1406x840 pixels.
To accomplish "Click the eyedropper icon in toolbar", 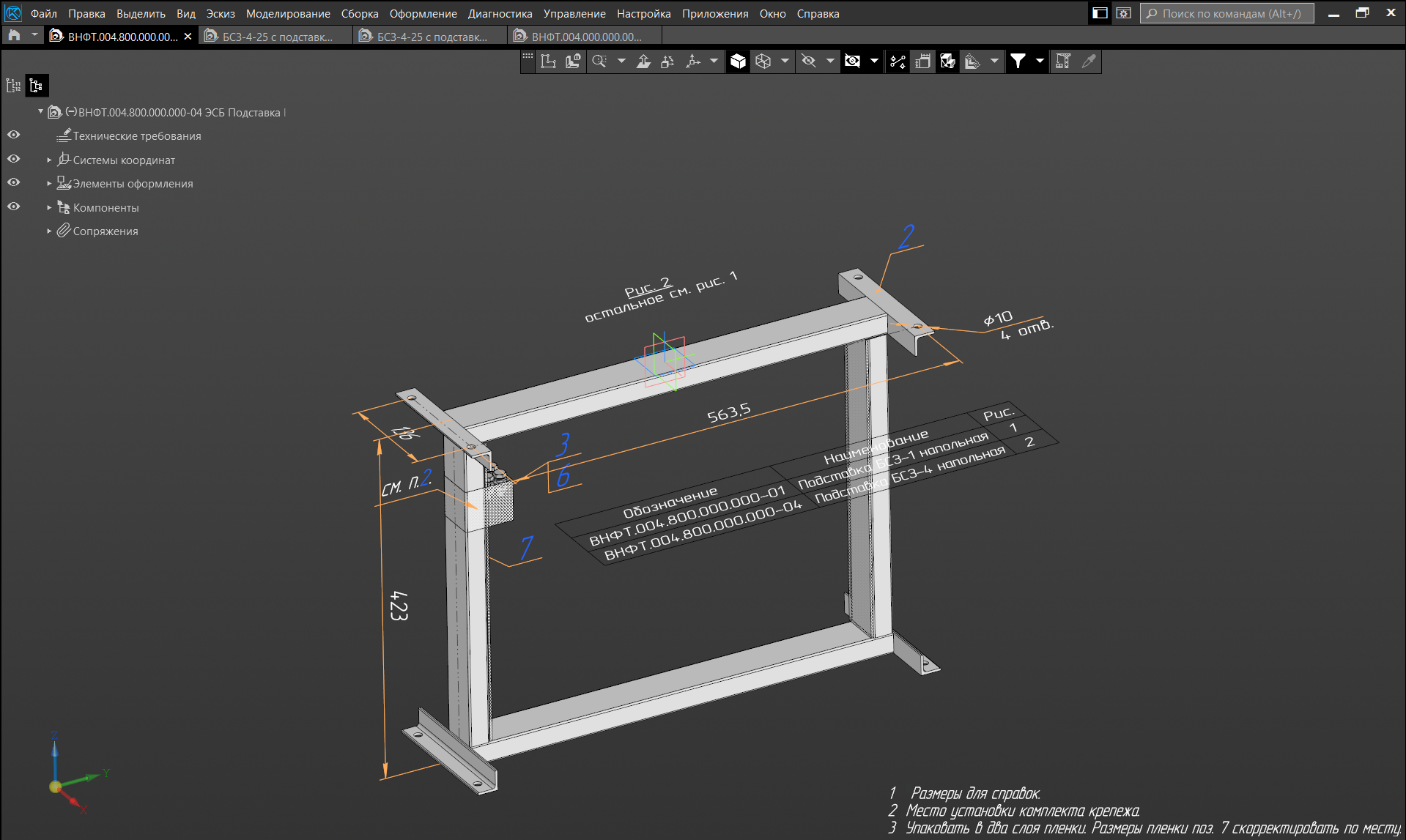I will (1089, 62).
